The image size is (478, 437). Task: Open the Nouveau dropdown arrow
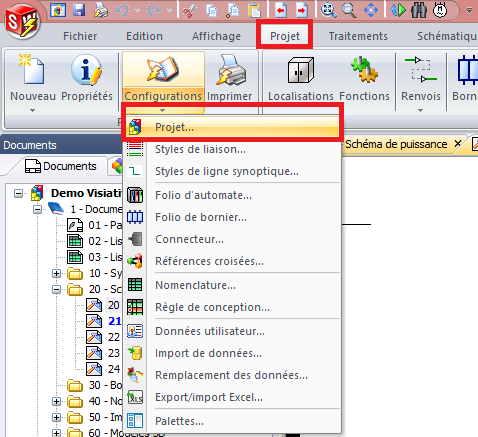[32, 110]
